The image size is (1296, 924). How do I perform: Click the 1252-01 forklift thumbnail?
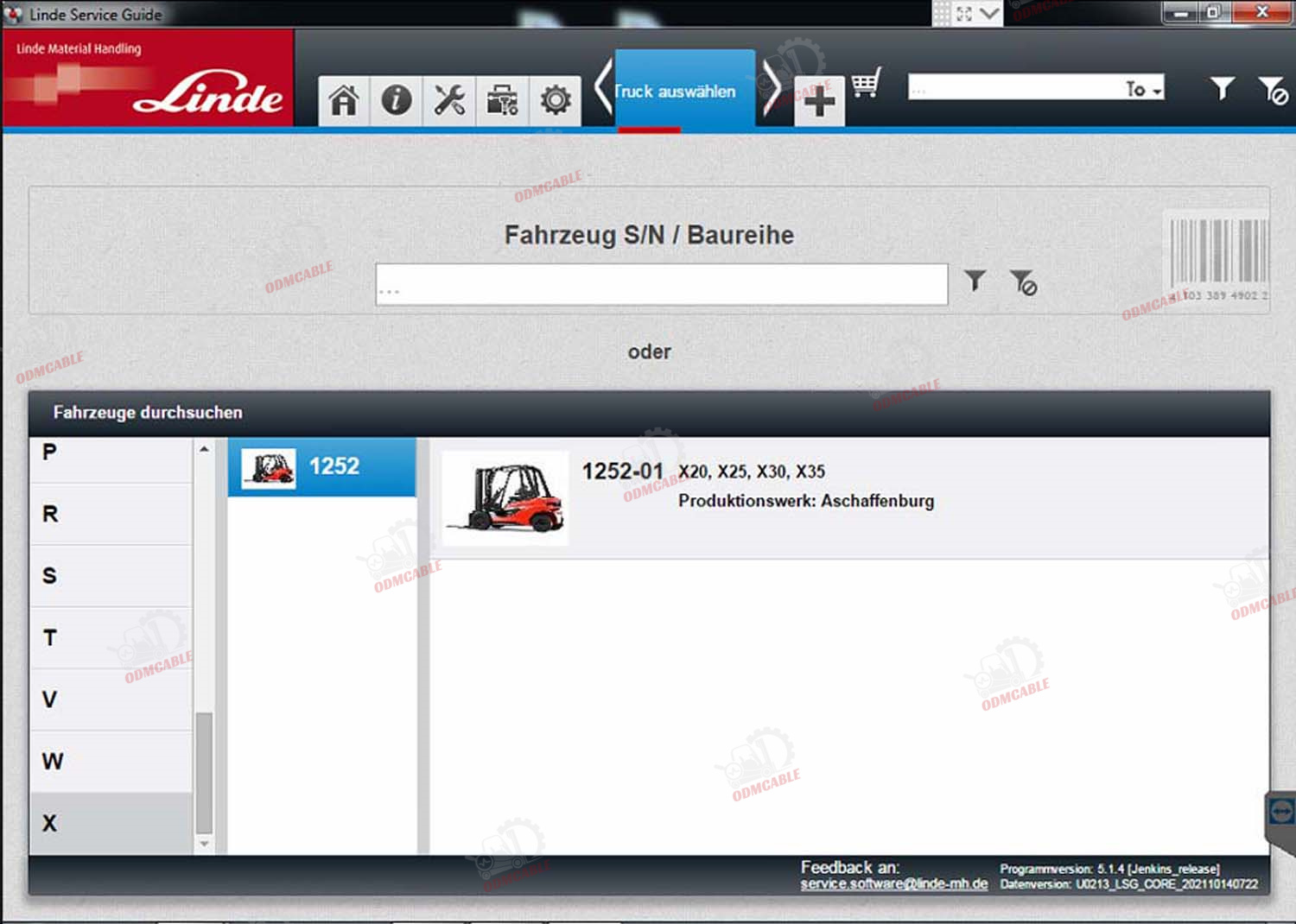click(x=505, y=499)
